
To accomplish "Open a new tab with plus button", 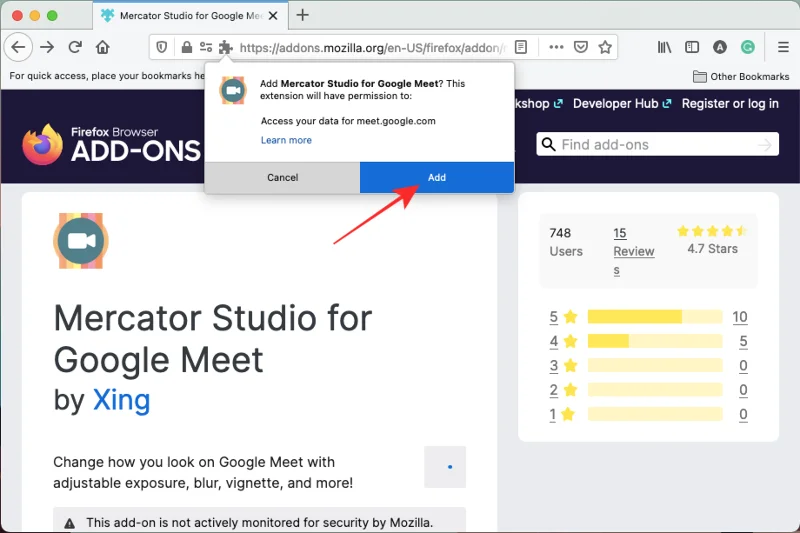I will pyautogui.click(x=303, y=15).
